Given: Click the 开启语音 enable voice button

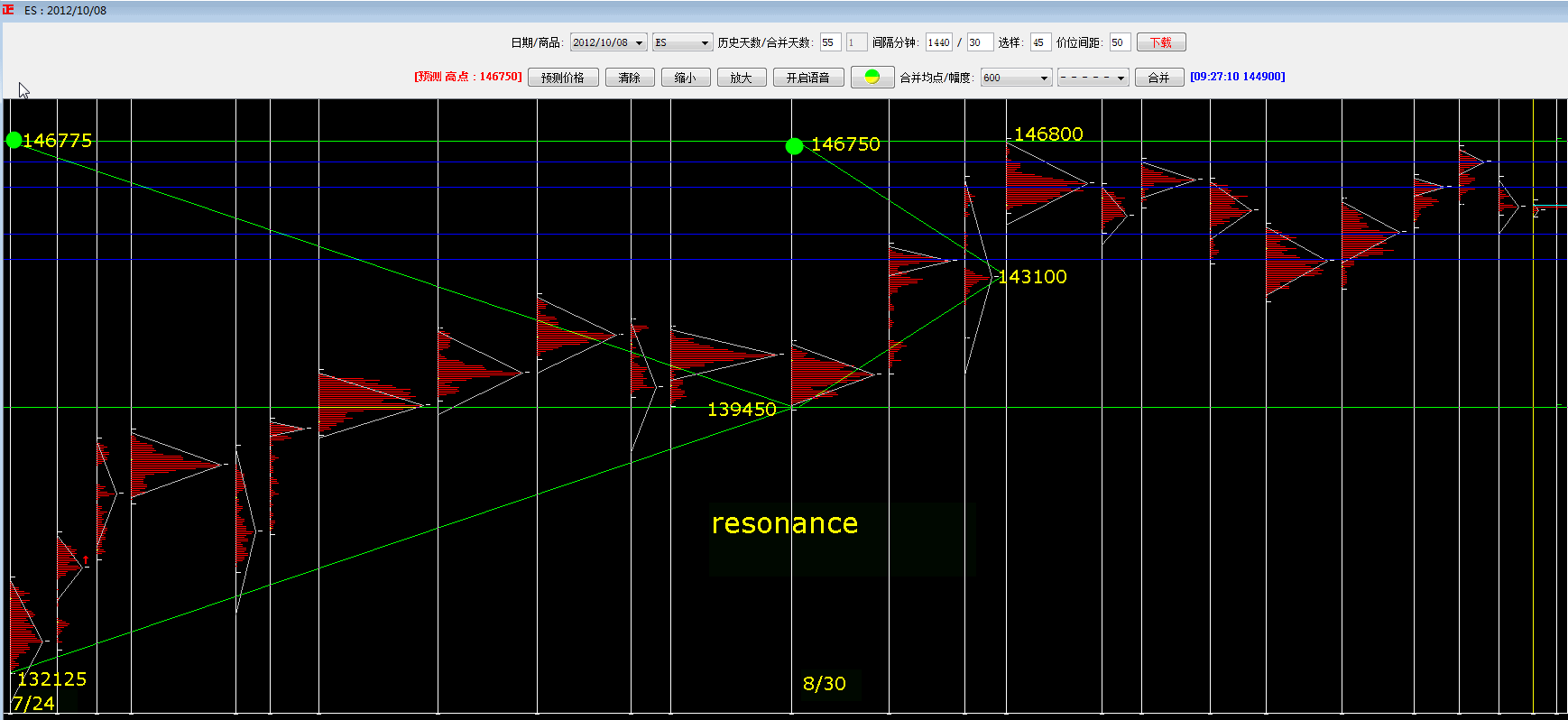Looking at the screenshot, I should pos(808,78).
